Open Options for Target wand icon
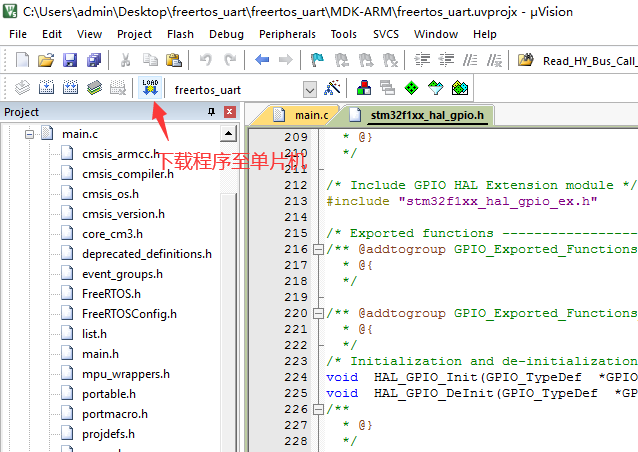This screenshot has height=452, width=638. point(332,87)
